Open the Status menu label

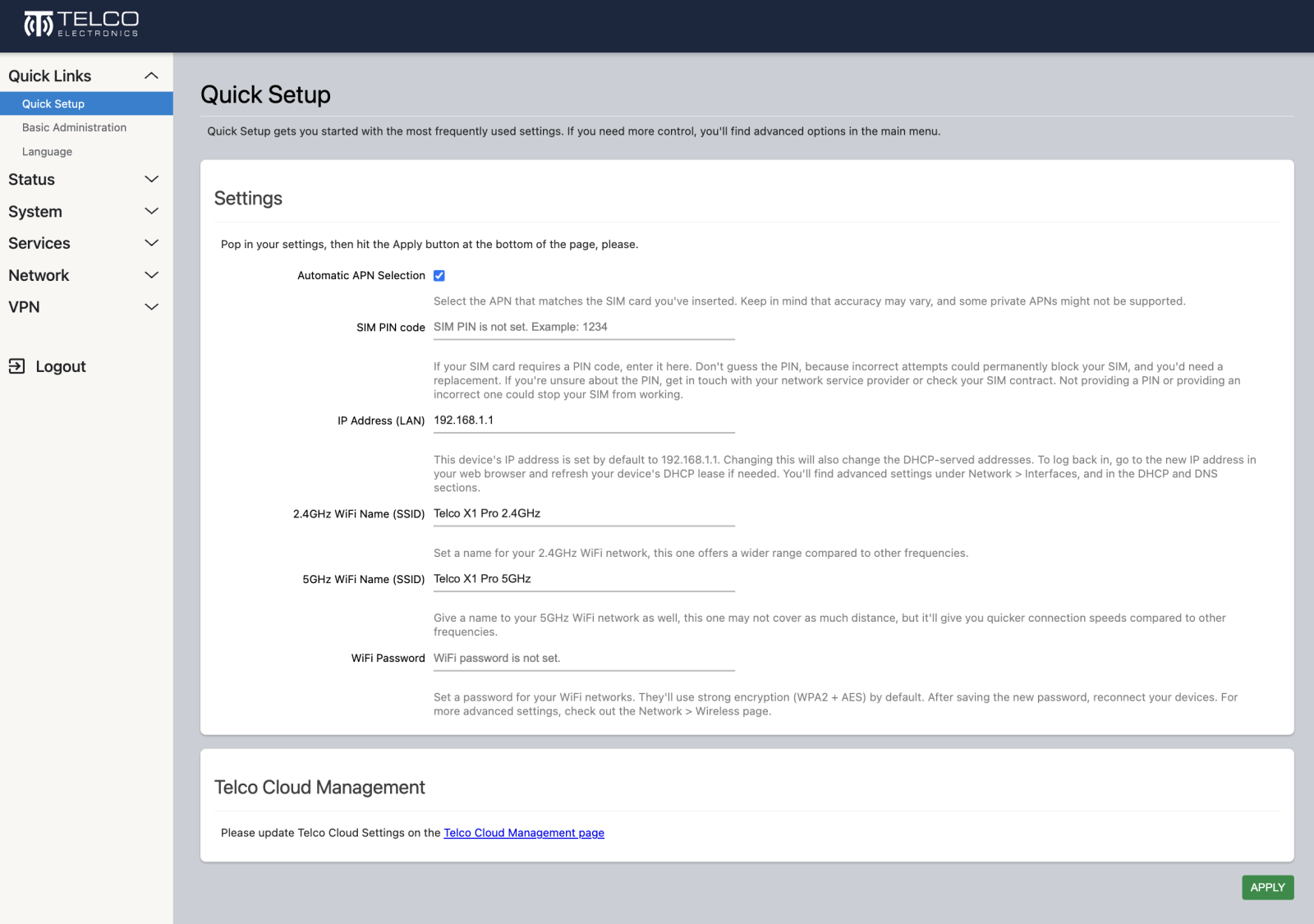coord(31,179)
